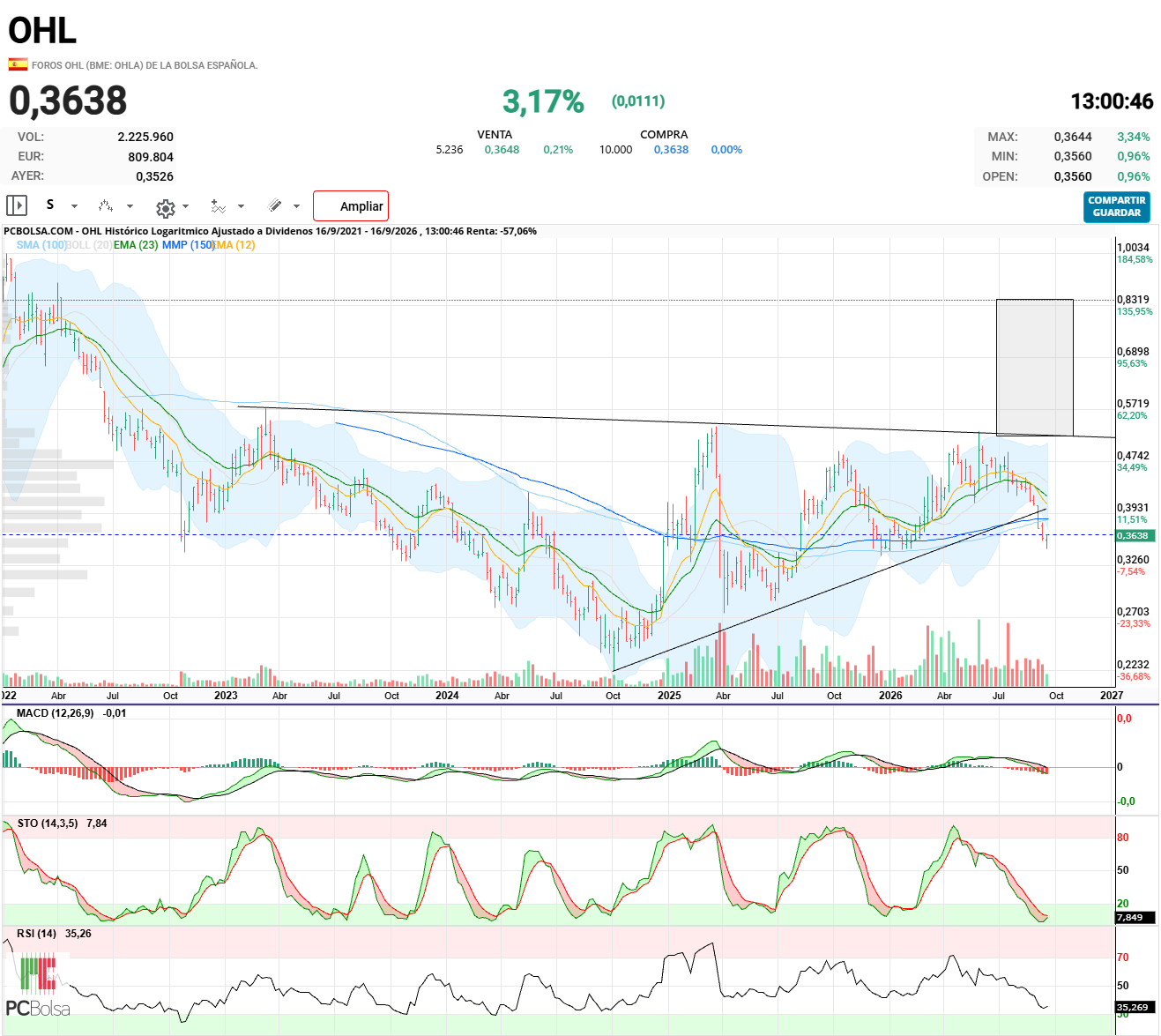
Task: Click the EUR value 809.804
Action: (151, 157)
